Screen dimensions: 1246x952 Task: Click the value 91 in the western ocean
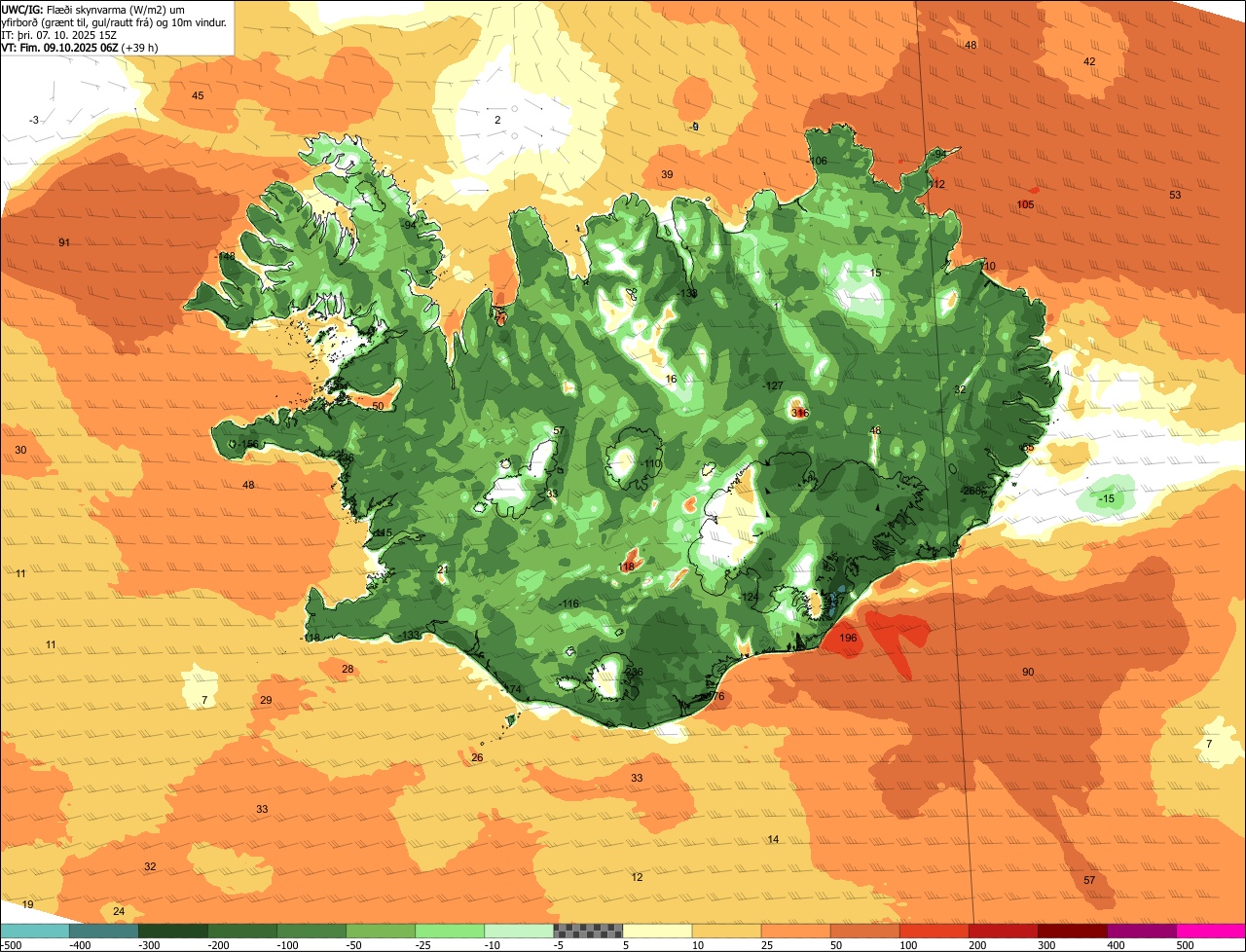click(x=64, y=242)
